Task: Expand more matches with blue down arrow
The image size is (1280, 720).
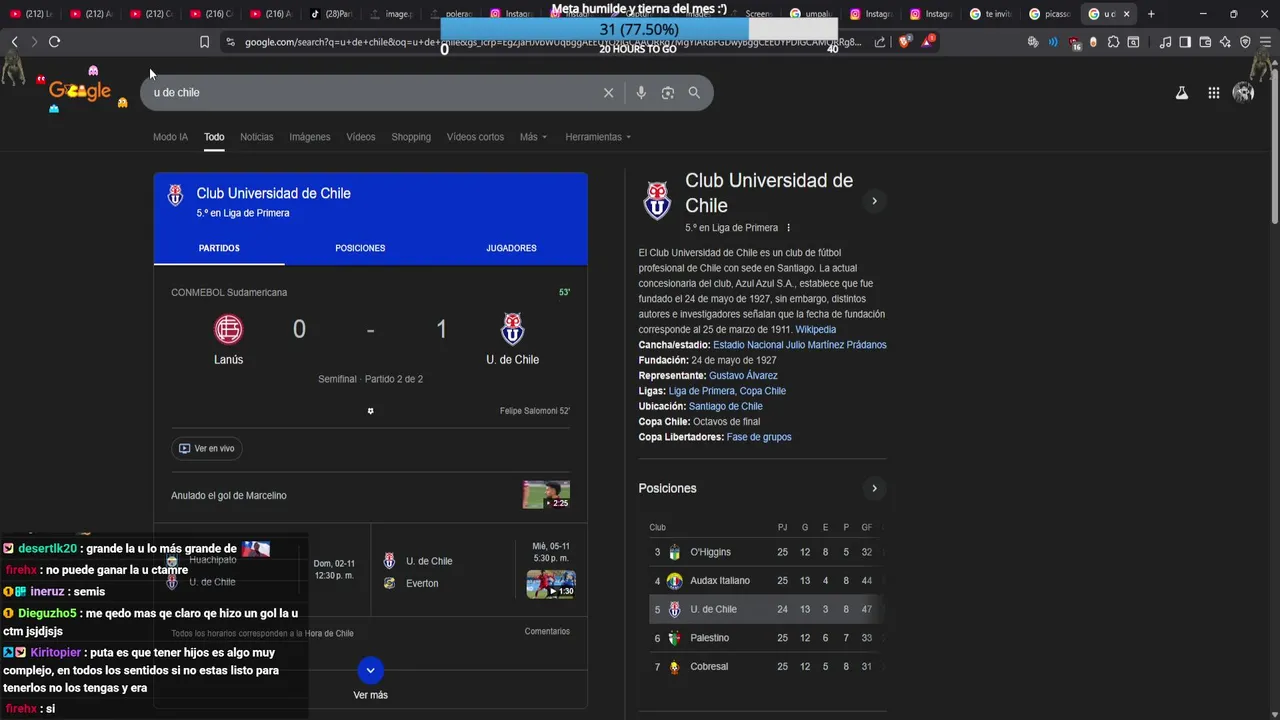Action: 370,670
